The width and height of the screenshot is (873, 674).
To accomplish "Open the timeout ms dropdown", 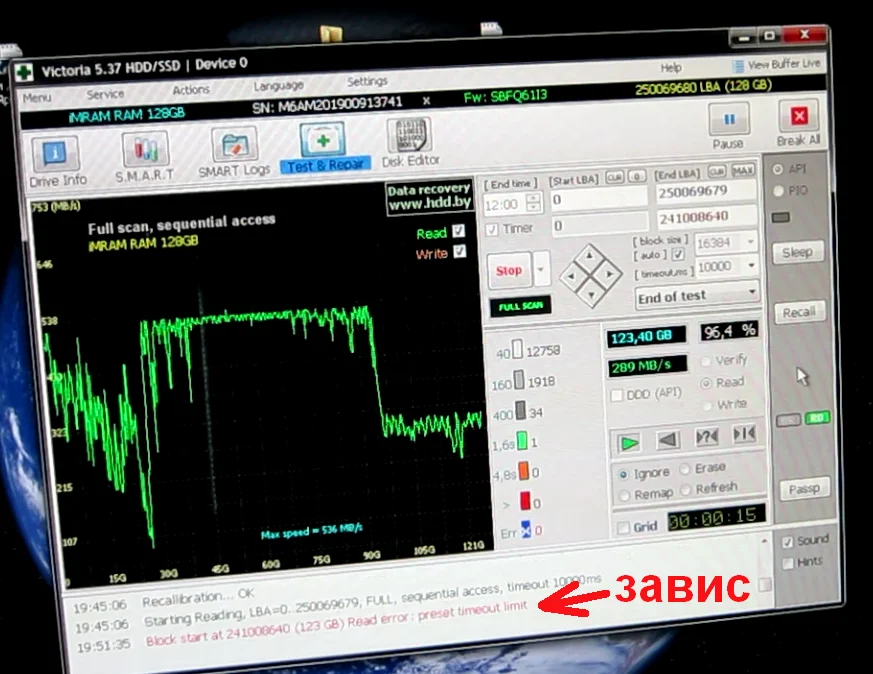I will 751,265.
